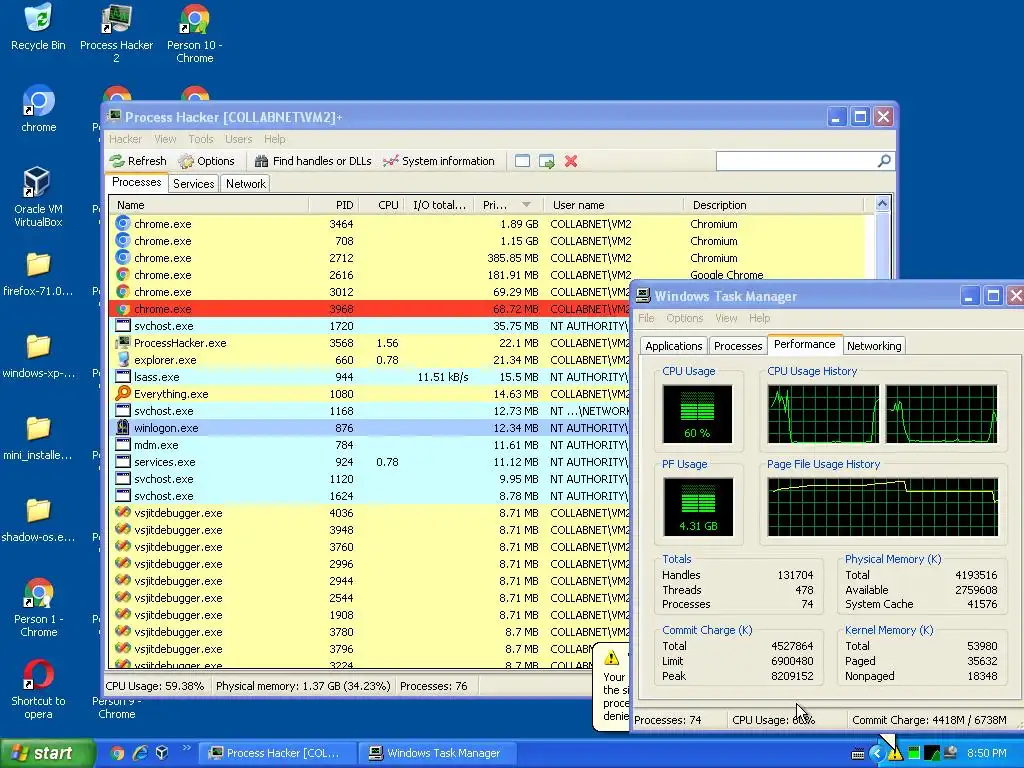1024x768 pixels.
Task: Open the chrome Chromium desktop shortcut
Action: tap(38, 108)
